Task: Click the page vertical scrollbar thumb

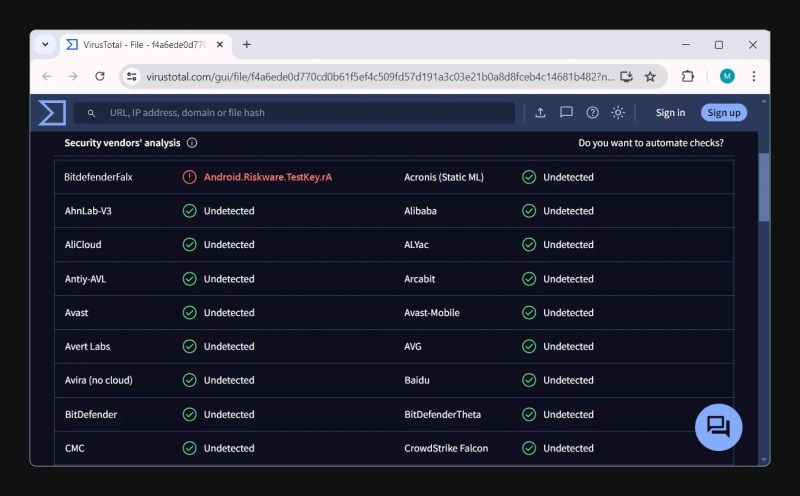Action: [x=763, y=187]
